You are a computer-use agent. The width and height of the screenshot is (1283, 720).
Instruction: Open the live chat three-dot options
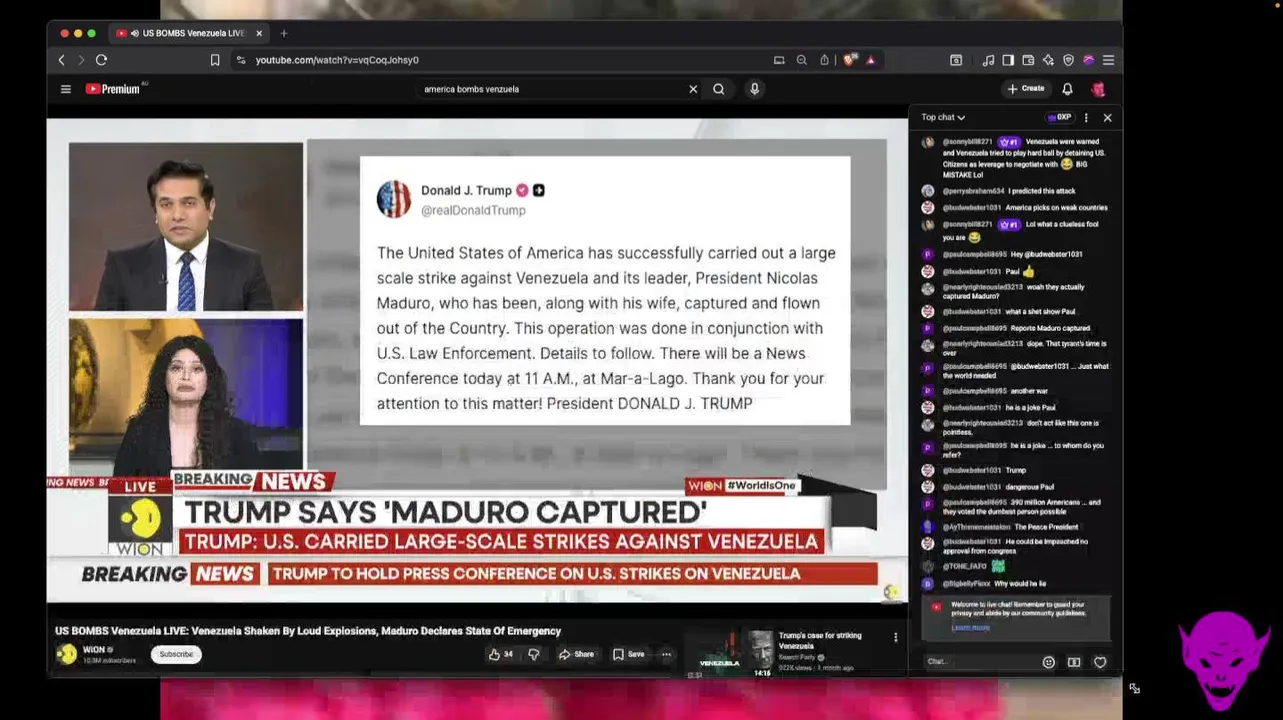1086,118
